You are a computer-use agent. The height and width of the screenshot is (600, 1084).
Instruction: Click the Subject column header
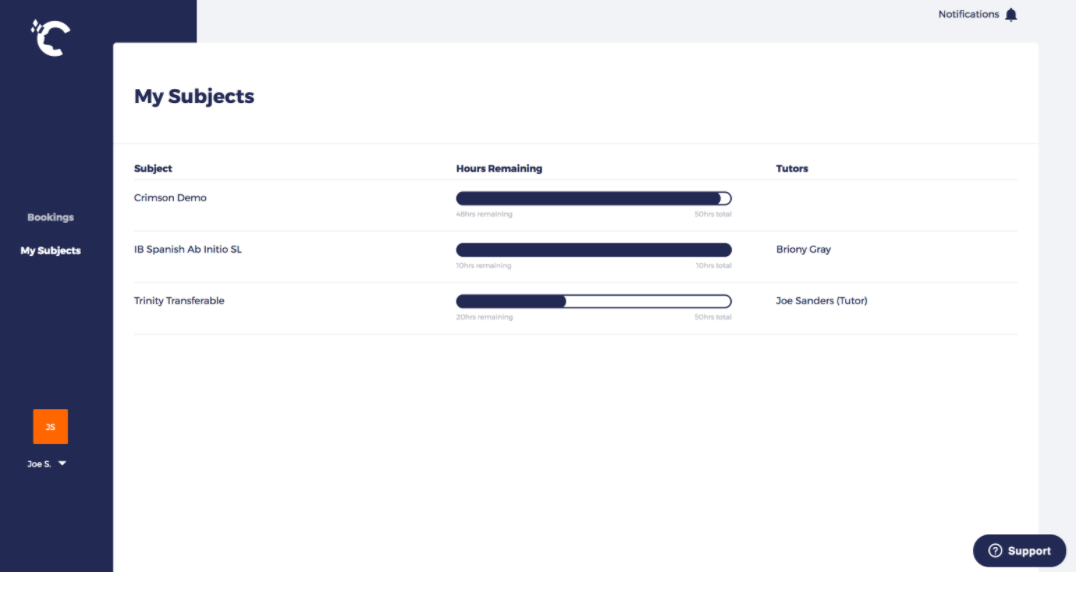coord(153,169)
